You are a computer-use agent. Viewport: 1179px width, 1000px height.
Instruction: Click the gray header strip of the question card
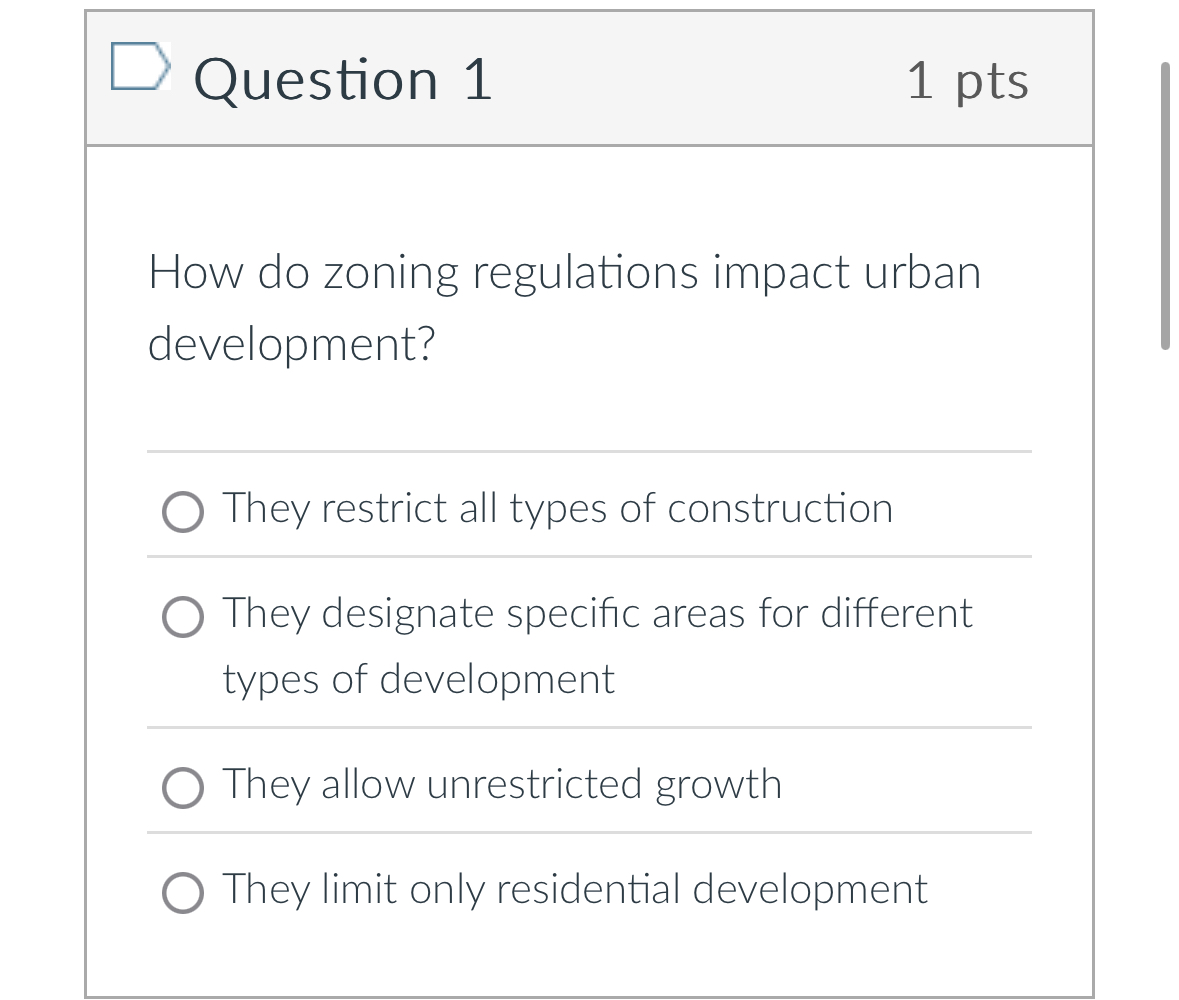coord(700,80)
